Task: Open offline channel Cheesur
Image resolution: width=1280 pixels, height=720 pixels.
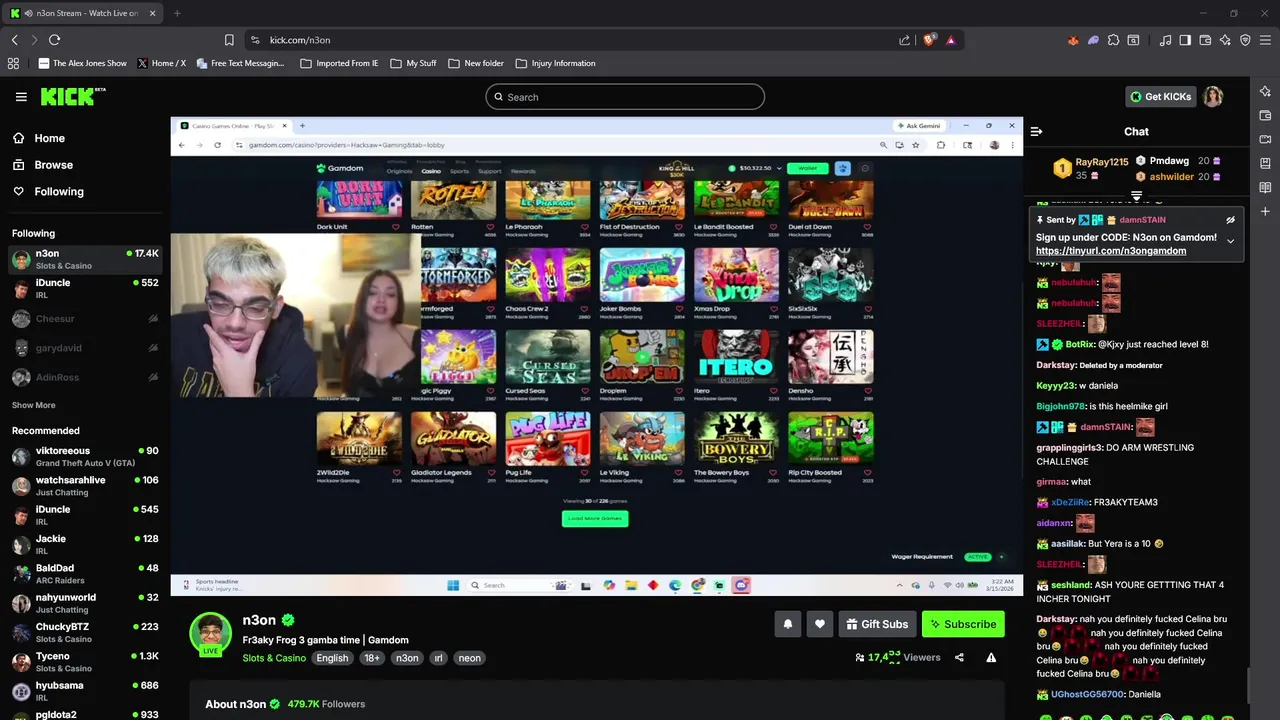Action: [x=85, y=318]
